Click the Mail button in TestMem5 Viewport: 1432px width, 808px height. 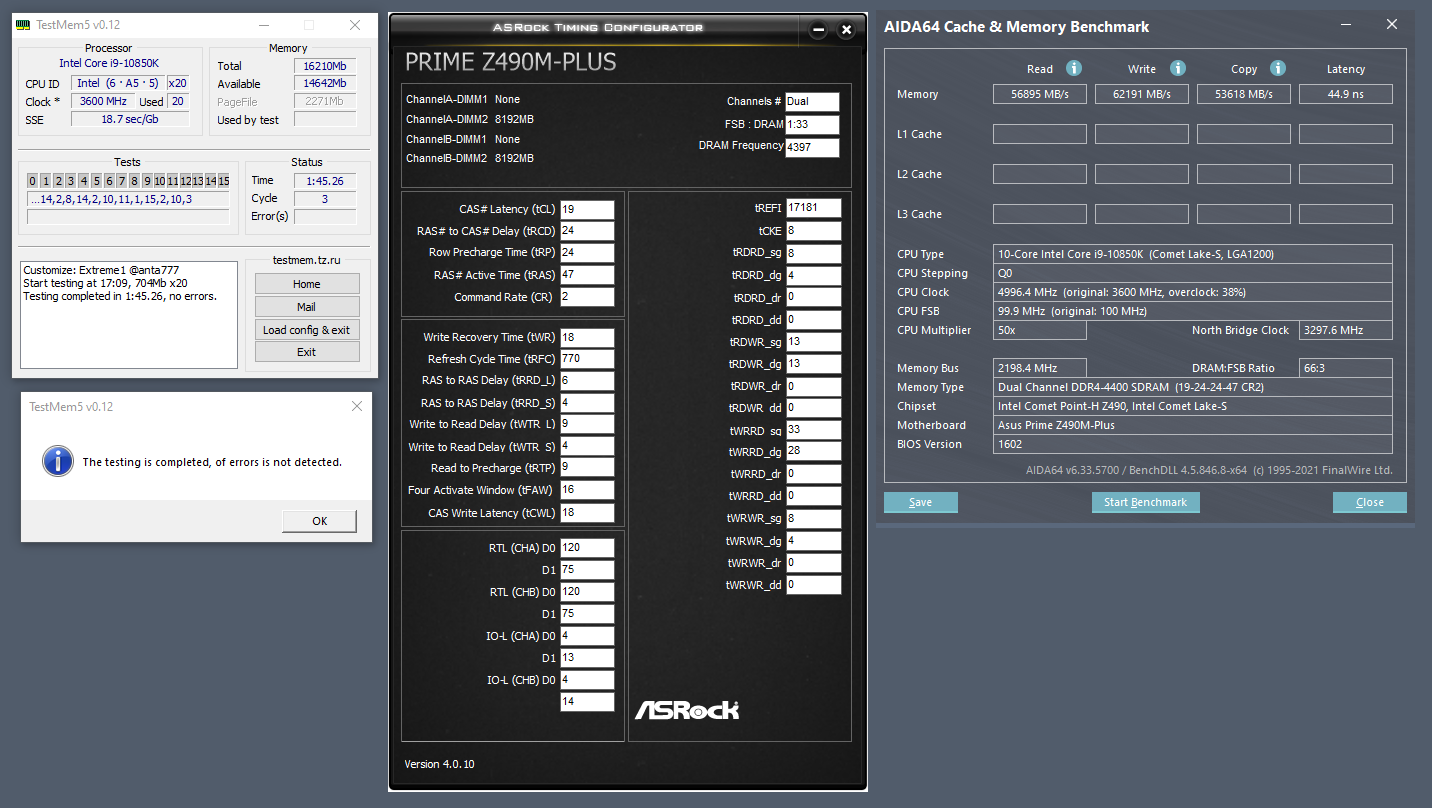(x=307, y=307)
